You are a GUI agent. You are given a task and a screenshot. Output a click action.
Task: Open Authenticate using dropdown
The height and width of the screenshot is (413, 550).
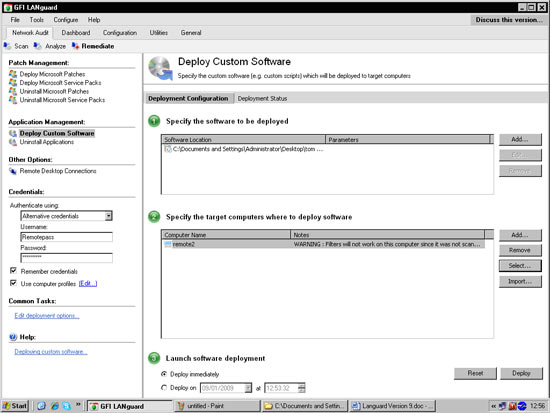point(109,216)
